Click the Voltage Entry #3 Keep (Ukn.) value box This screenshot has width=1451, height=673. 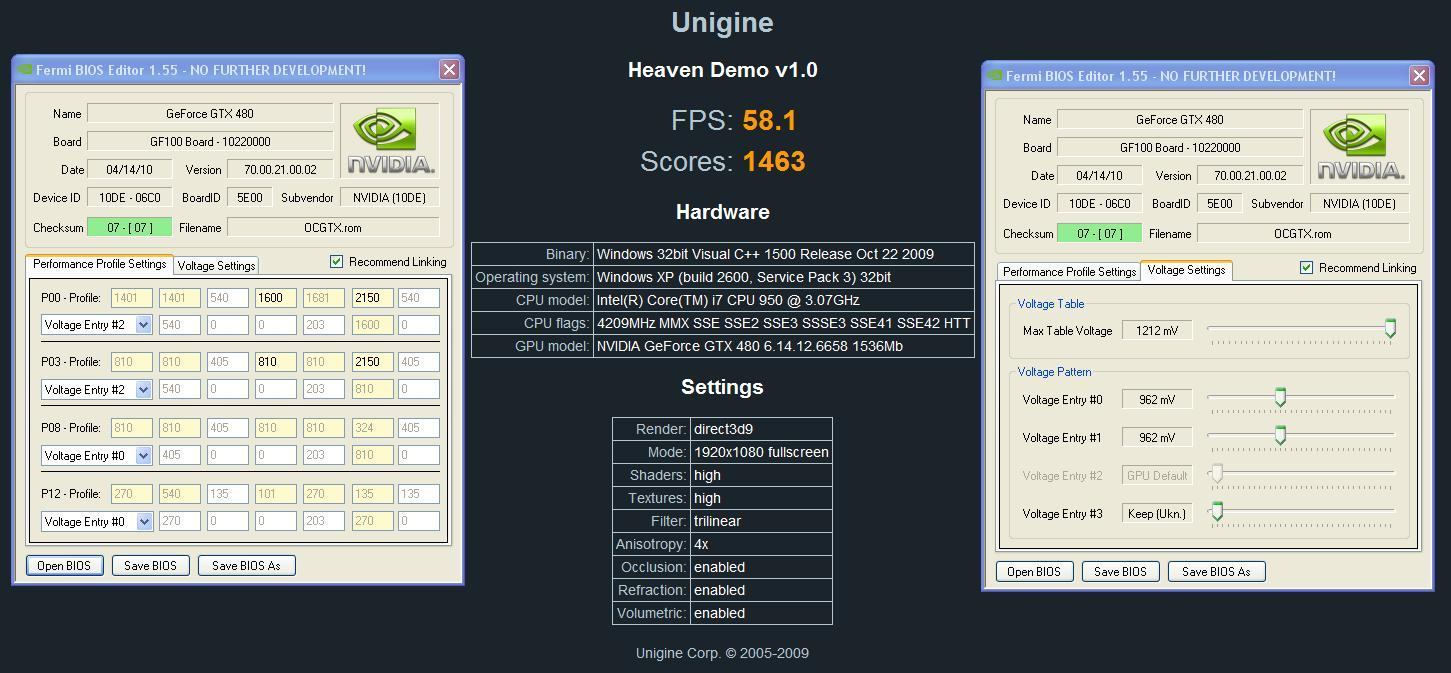pyautogui.click(x=1157, y=514)
